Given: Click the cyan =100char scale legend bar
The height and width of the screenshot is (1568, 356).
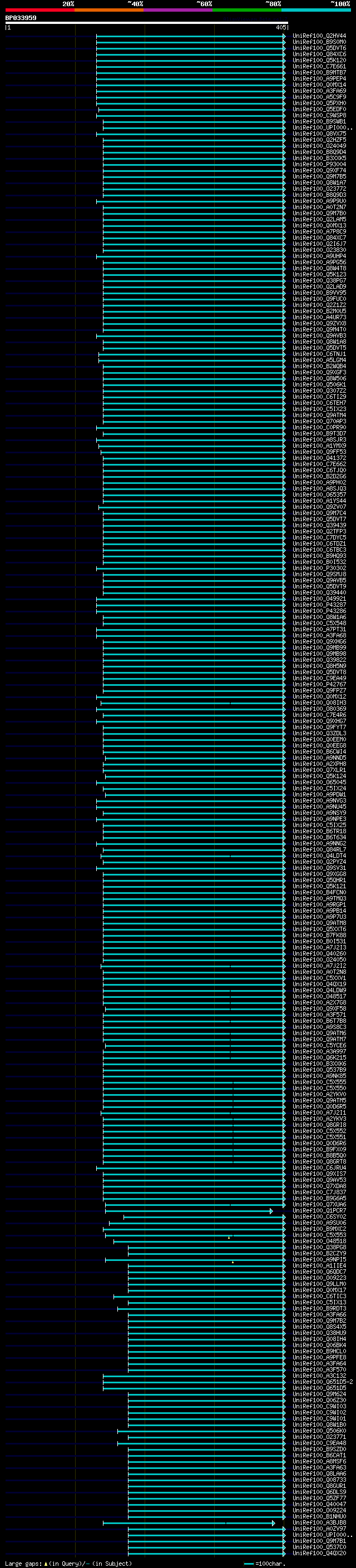Looking at the screenshot, I should point(248,1564).
